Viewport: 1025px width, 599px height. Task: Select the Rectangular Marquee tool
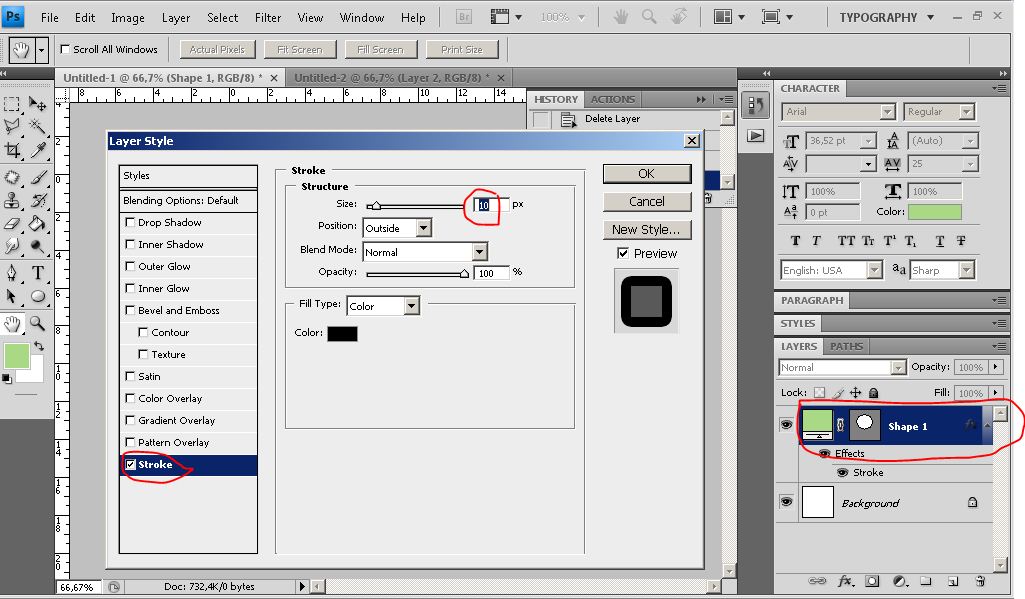[12, 105]
